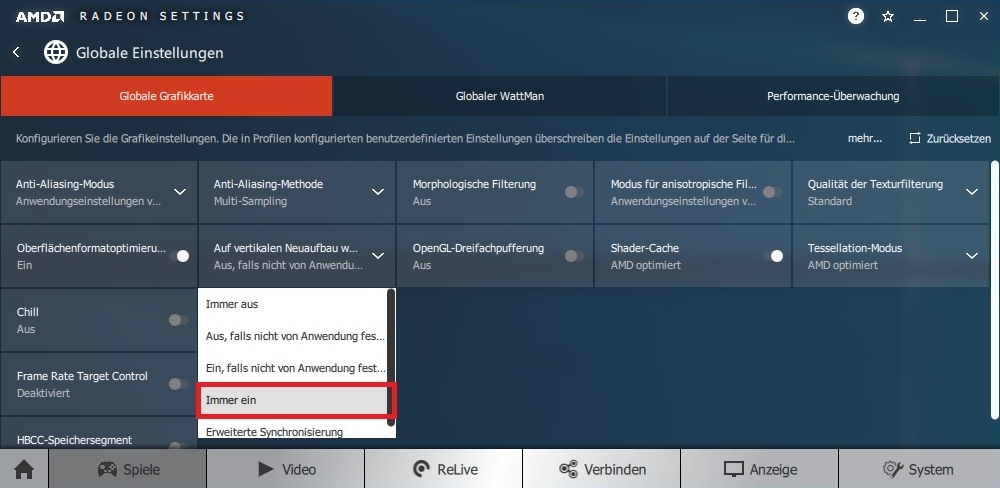Open the help question mark icon
Viewport: 1000px width, 488px height.
click(x=856, y=17)
